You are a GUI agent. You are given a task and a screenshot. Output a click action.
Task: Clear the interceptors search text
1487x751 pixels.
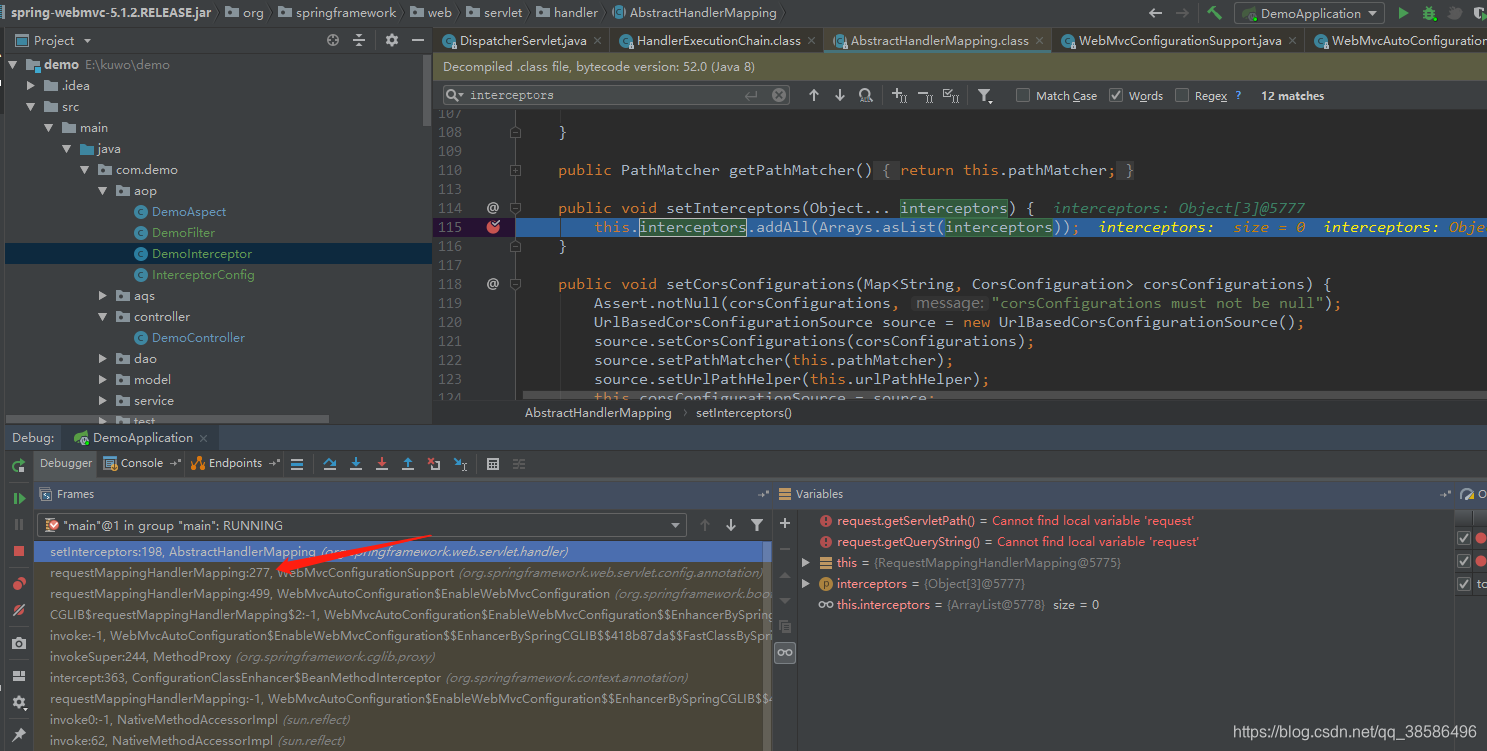pyautogui.click(x=779, y=95)
